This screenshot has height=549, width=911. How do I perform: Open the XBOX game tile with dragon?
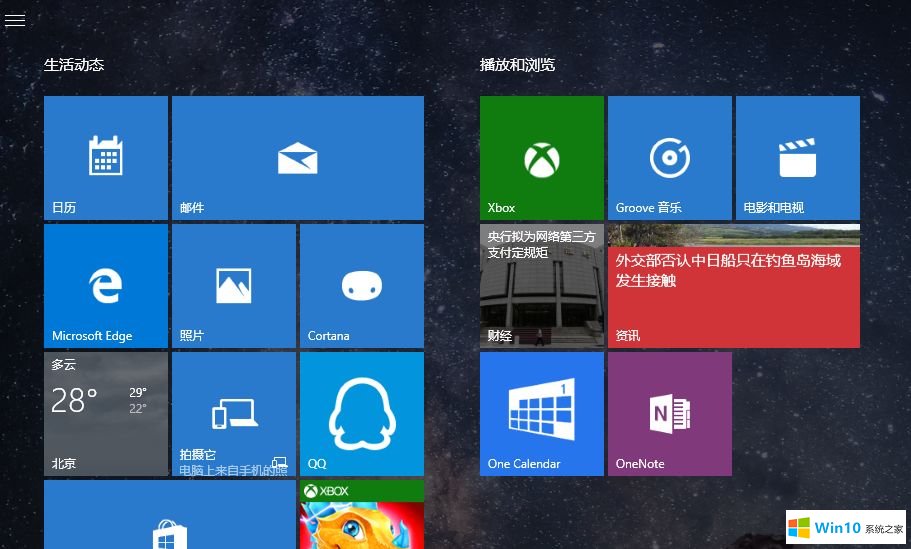click(x=362, y=515)
